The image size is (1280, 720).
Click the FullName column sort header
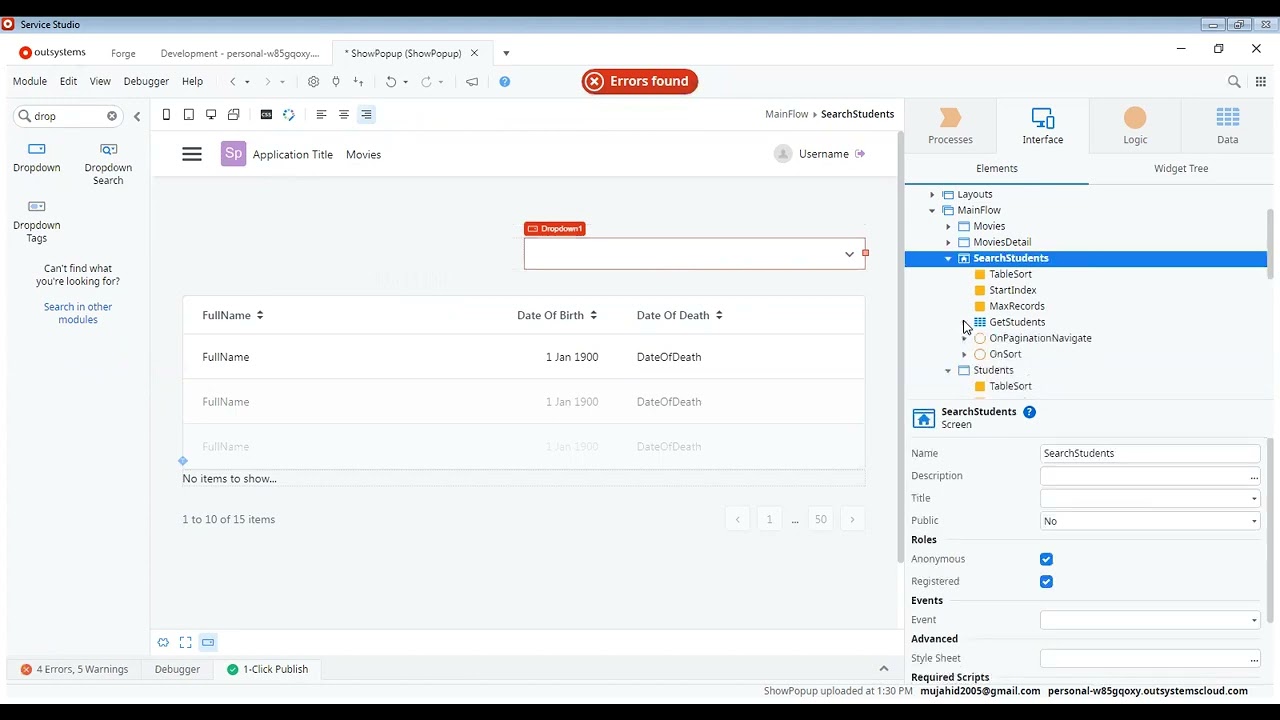[233, 315]
